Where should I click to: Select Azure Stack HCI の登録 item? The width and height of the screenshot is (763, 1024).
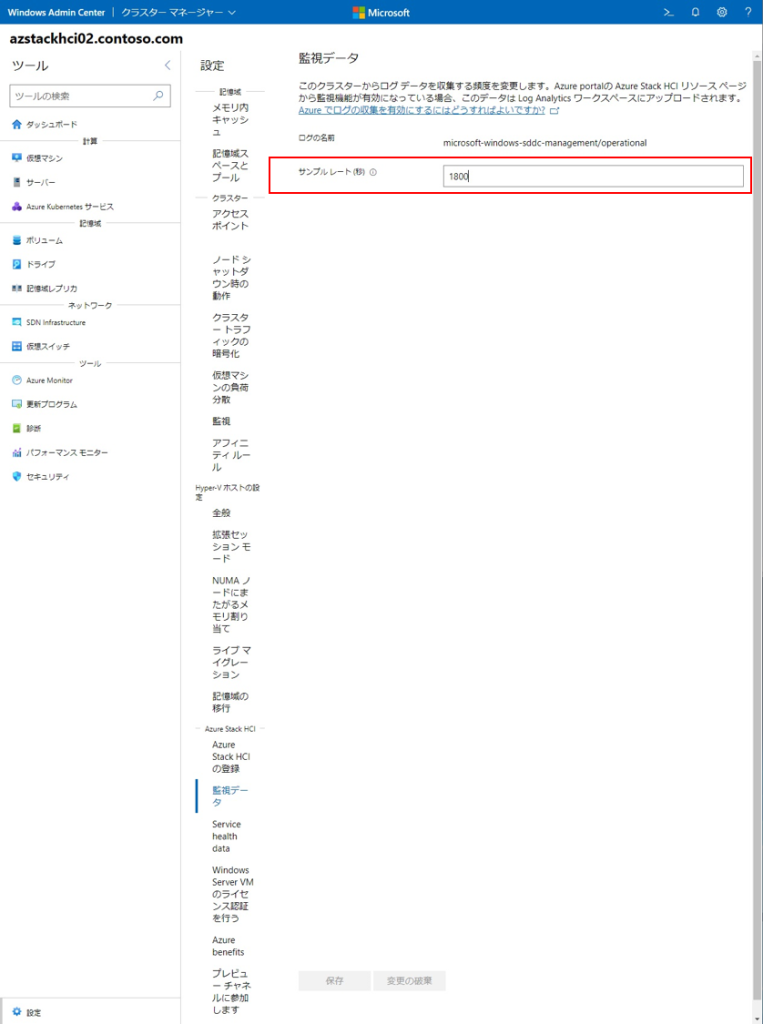point(231,756)
